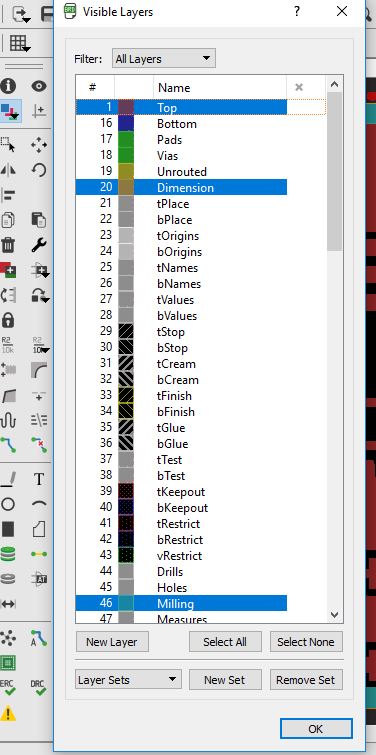Toggle visibility of the Vias layer
The image size is (376, 755).
pyautogui.click(x=181, y=156)
